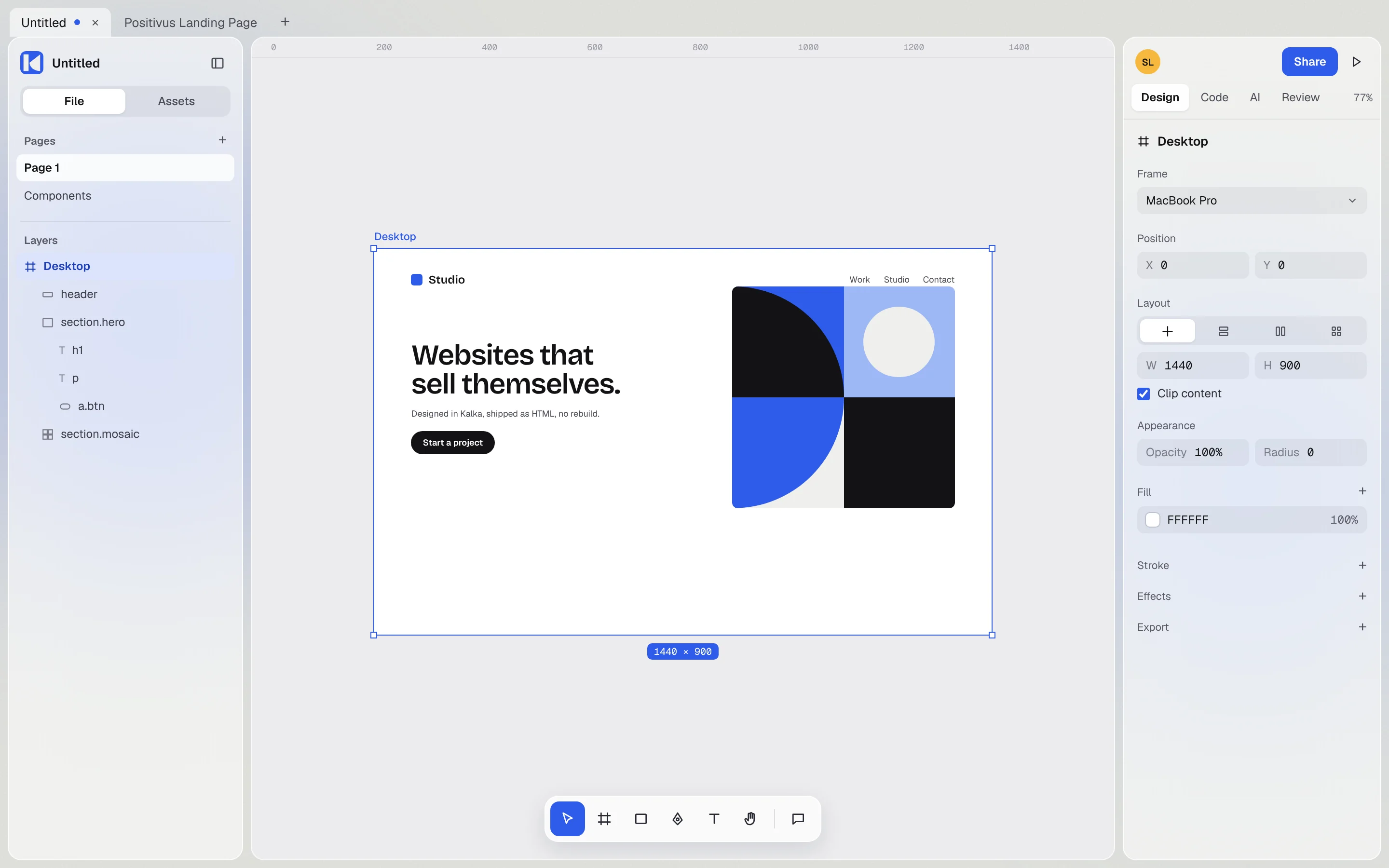Select the Comment tool
The image size is (1389, 868).
tap(798, 818)
